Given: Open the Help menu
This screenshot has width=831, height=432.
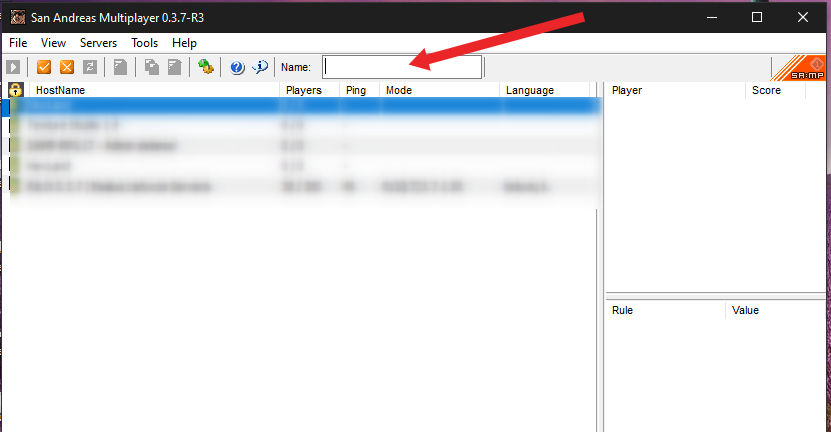Looking at the screenshot, I should (x=184, y=43).
